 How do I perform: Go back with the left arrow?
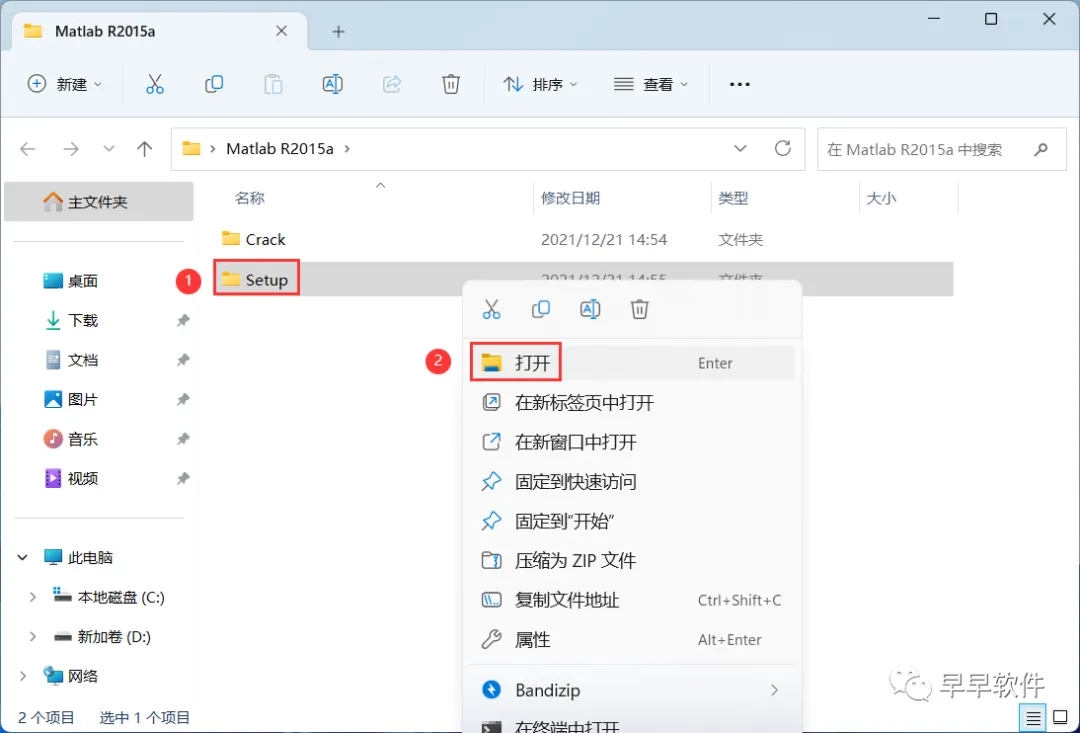pyautogui.click(x=28, y=149)
